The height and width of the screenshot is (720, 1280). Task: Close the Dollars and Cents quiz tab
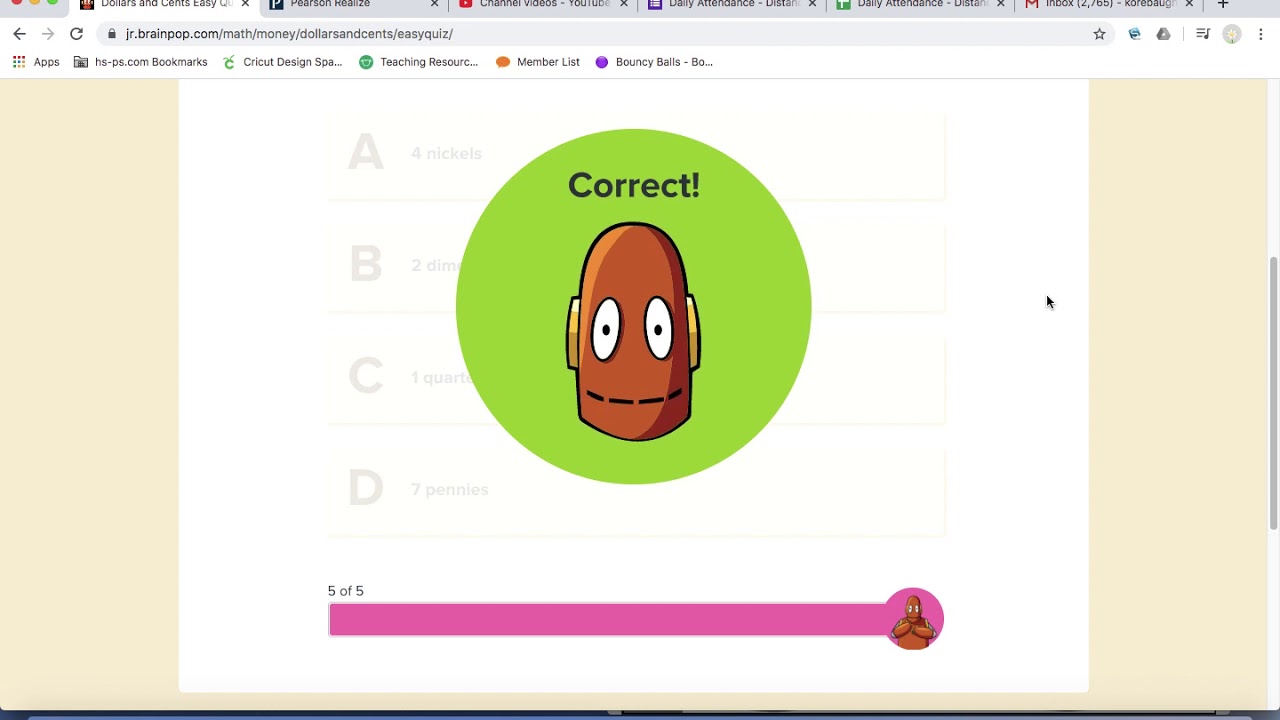tap(245, 4)
